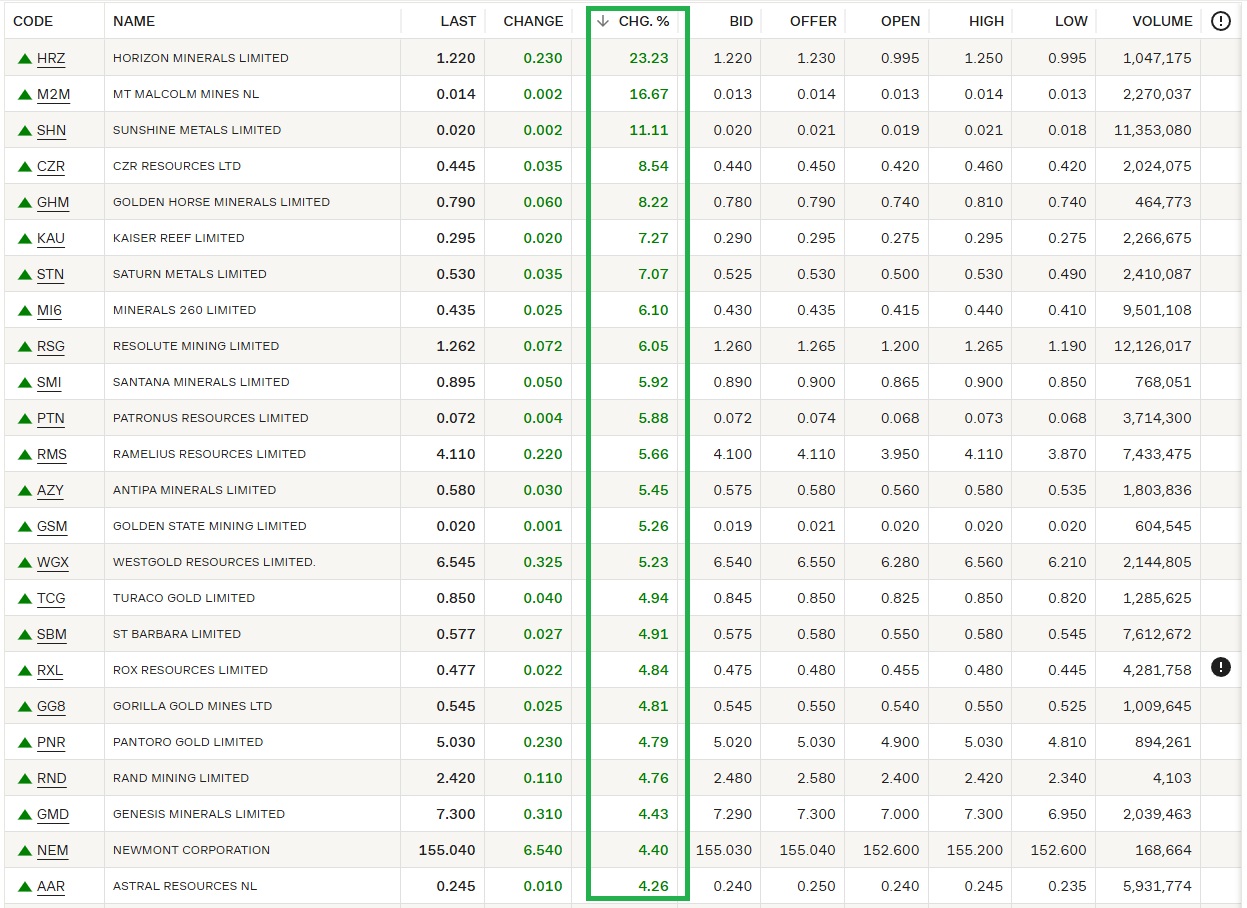Image resolution: width=1247 pixels, height=908 pixels.
Task: Sort by the CODE column header
Action: pos(33,21)
